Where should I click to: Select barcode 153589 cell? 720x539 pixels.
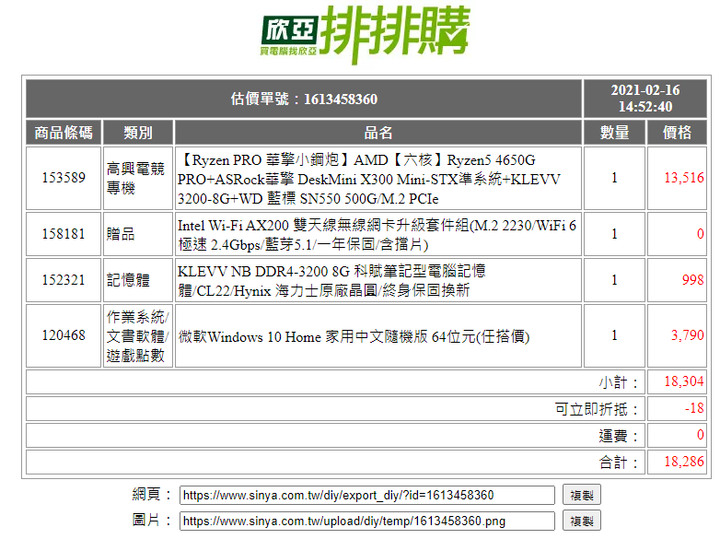(x=63, y=178)
